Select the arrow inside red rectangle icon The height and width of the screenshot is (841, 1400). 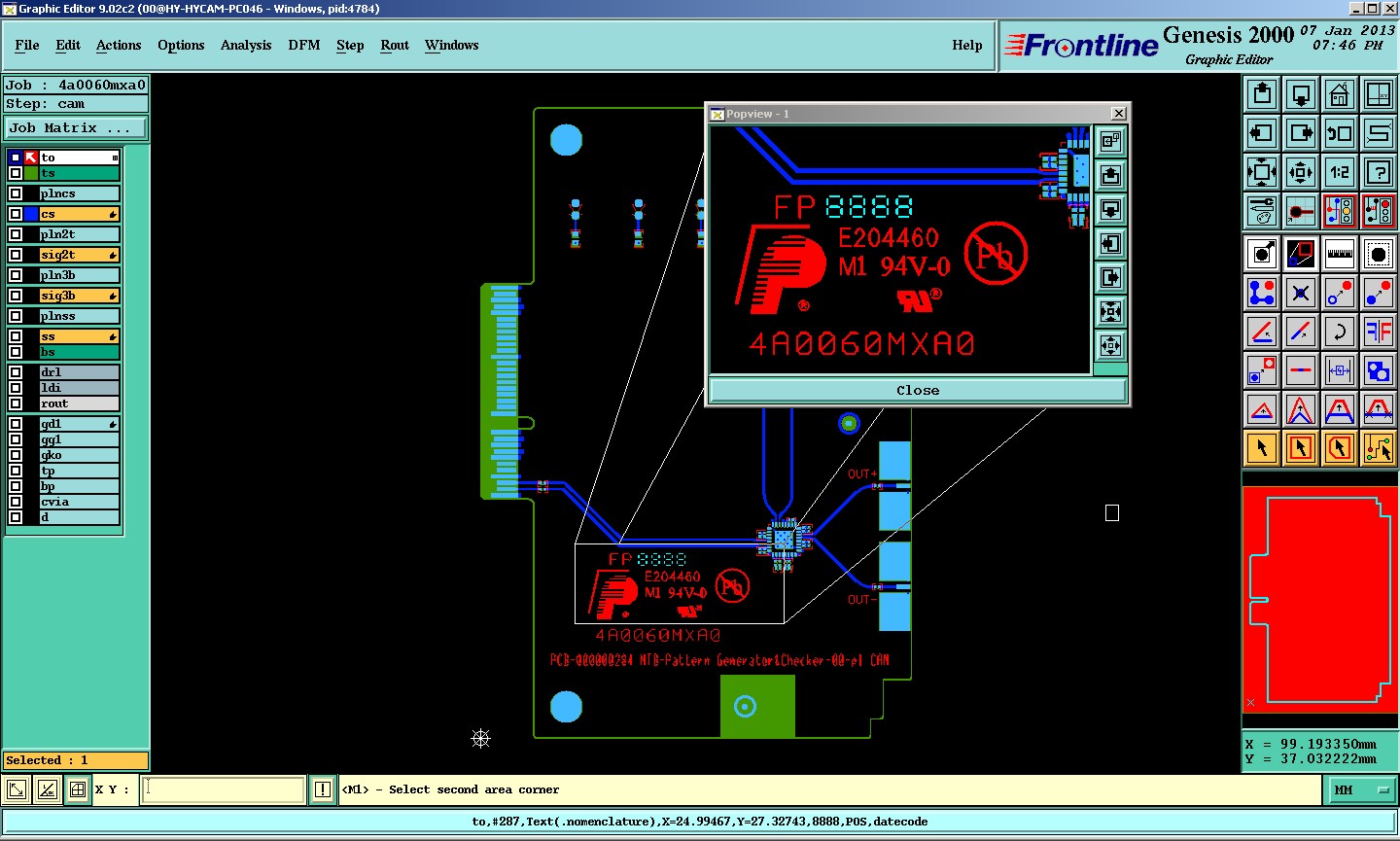pos(1301,448)
